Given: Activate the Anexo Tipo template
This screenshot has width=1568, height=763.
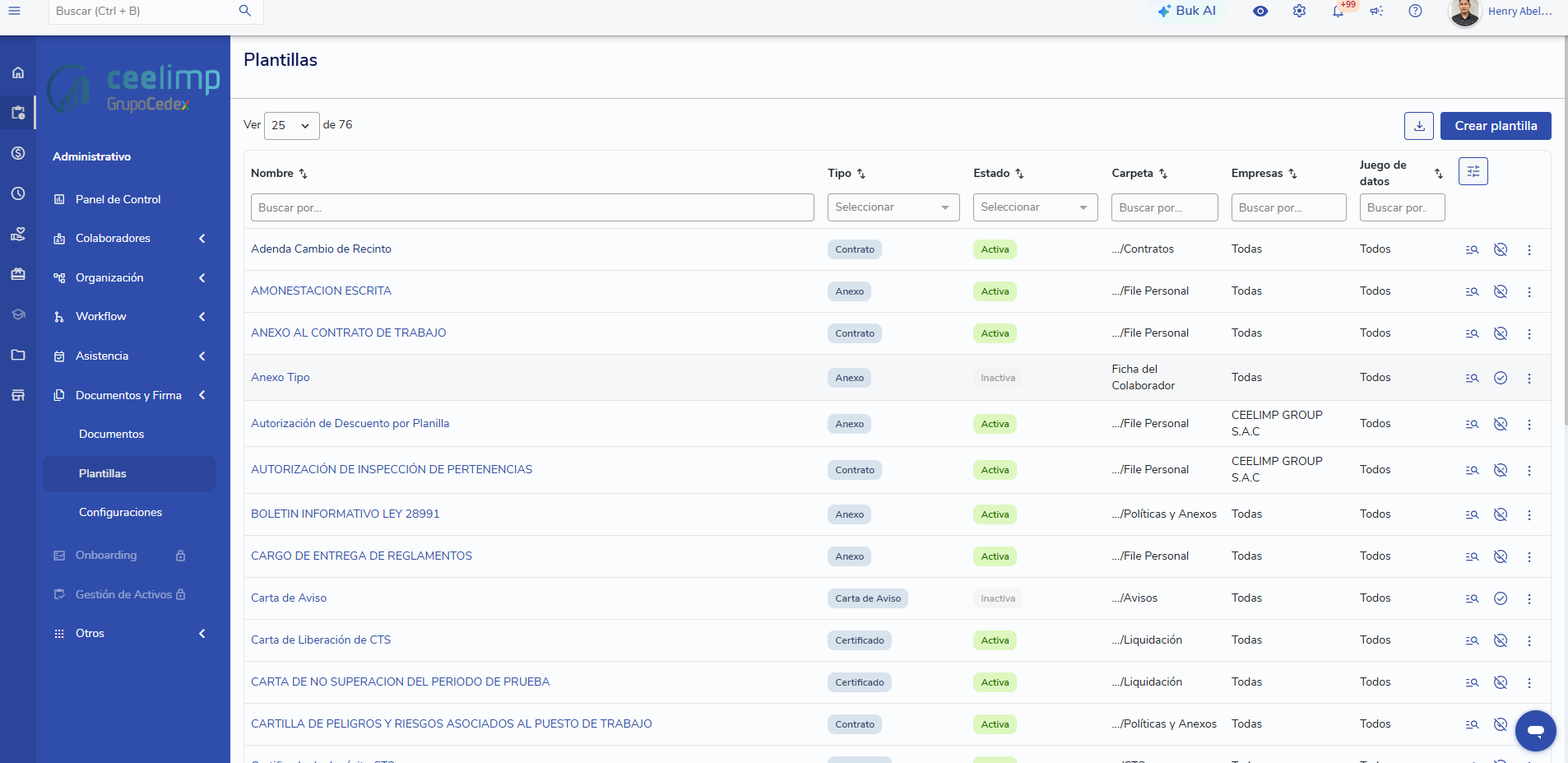Looking at the screenshot, I should pyautogui.click(x=1501, y=378).
